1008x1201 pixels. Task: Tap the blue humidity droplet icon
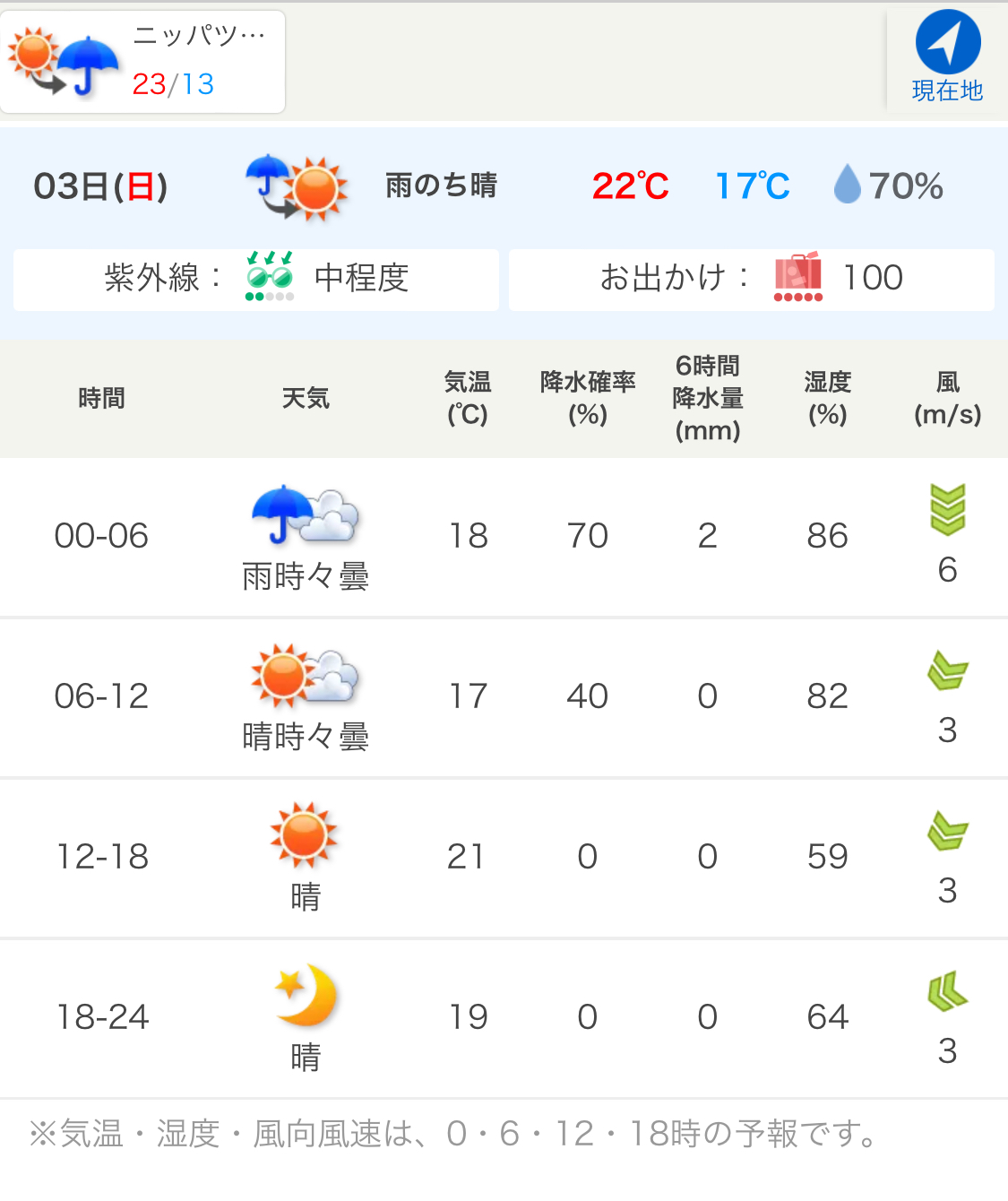coord(847,185)
